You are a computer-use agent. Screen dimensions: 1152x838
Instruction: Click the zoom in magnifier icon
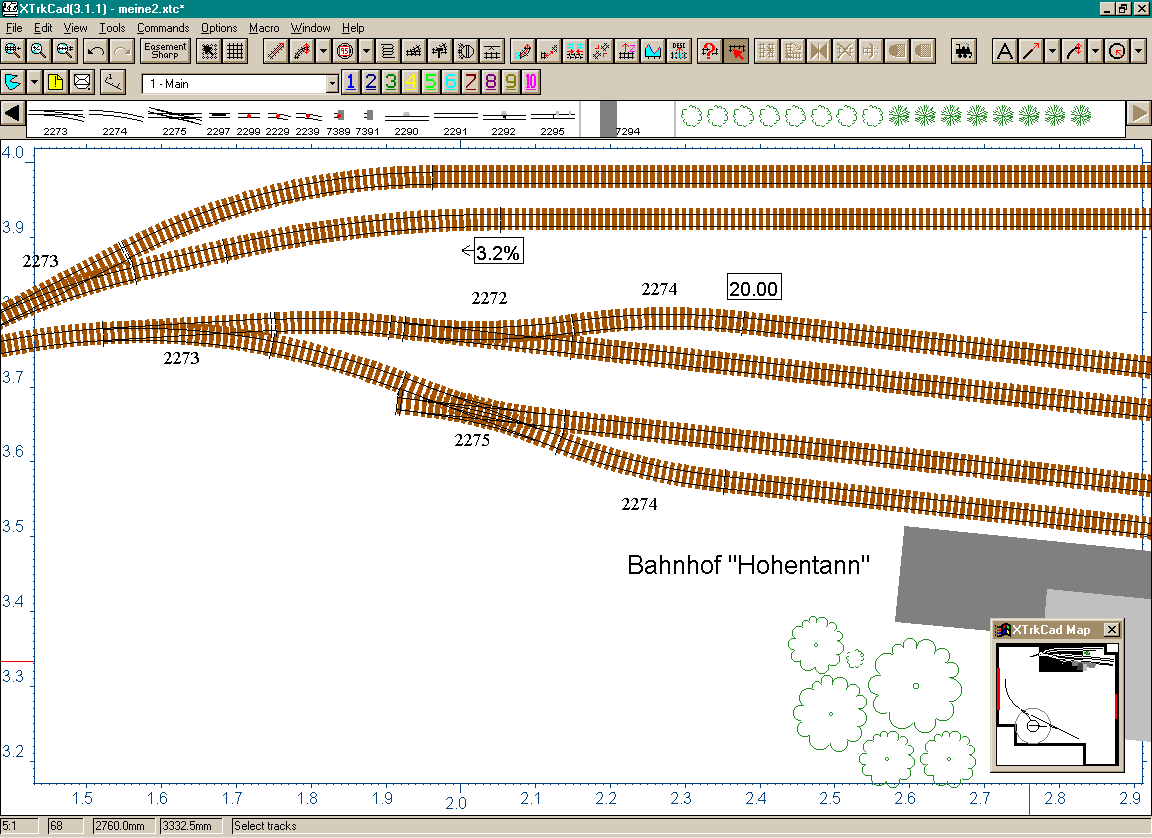13,50
